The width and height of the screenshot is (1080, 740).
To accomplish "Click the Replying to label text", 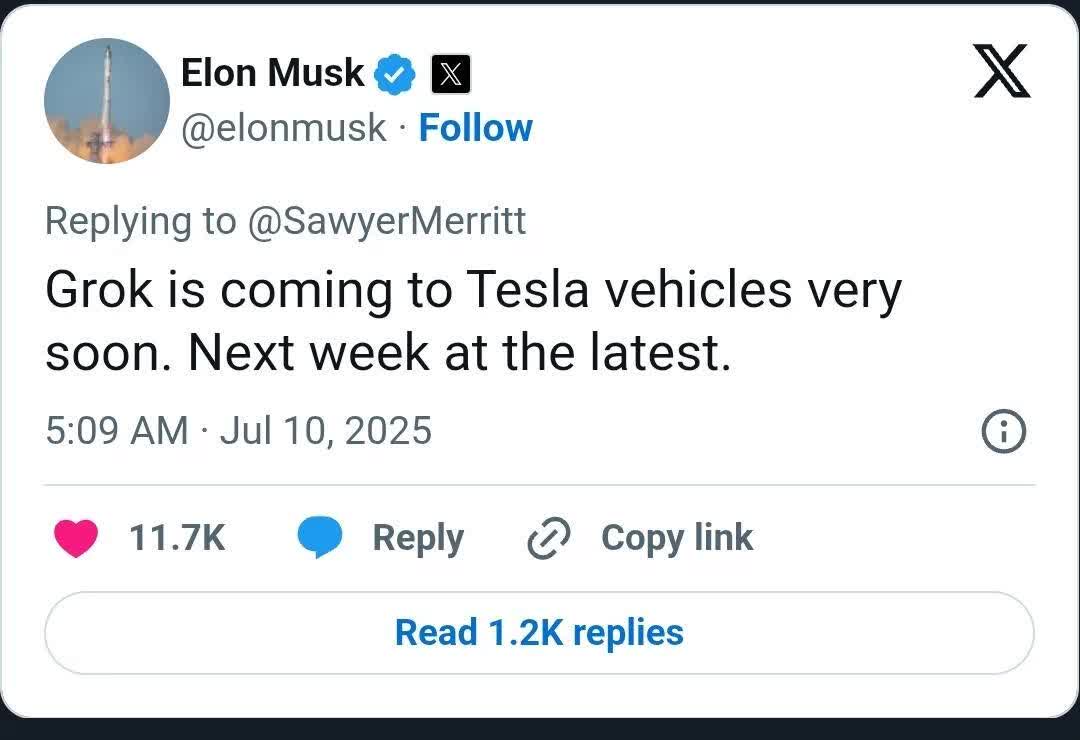I will 141,221.
